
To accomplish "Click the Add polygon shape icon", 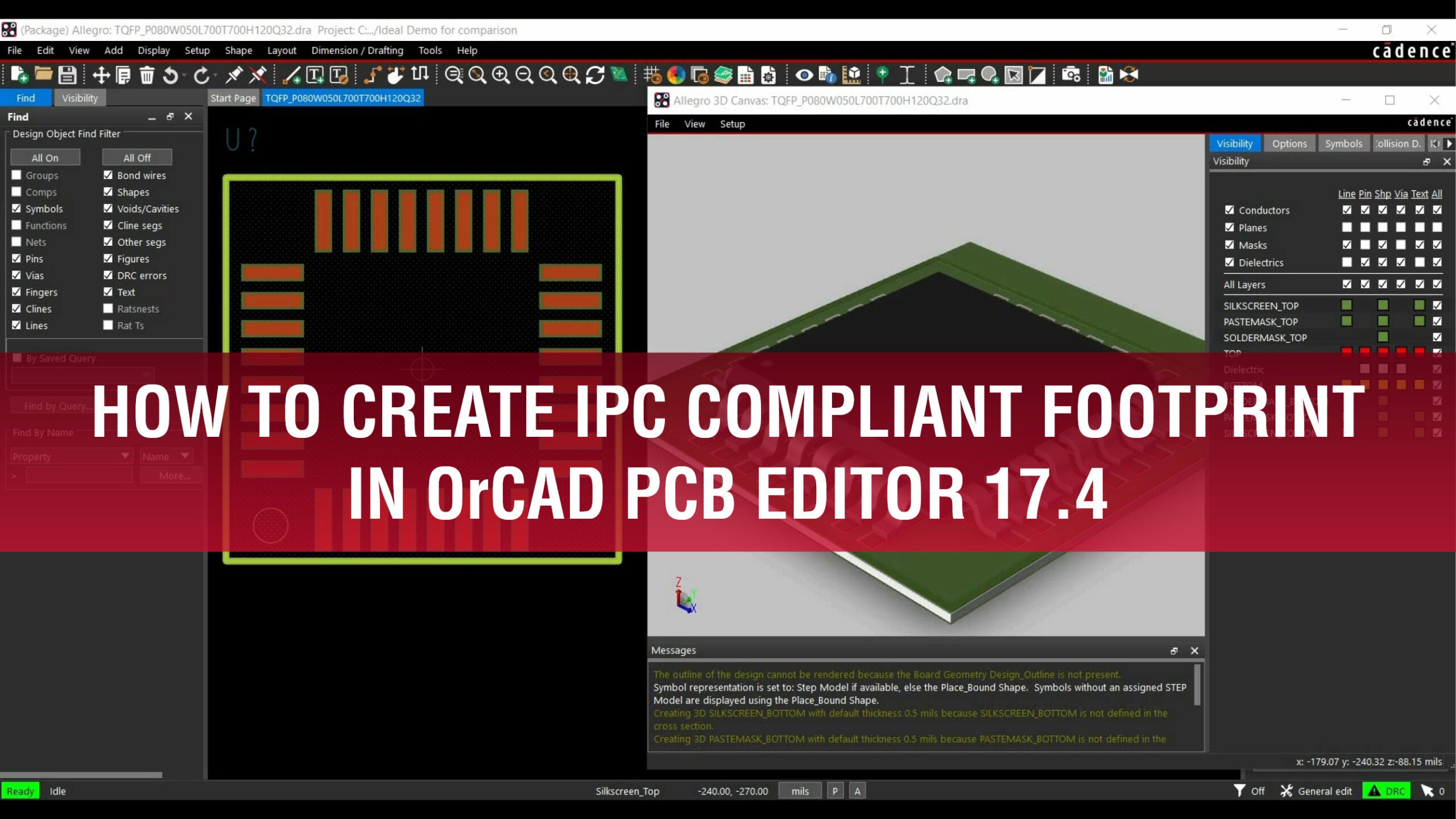I will pos(942,75).
